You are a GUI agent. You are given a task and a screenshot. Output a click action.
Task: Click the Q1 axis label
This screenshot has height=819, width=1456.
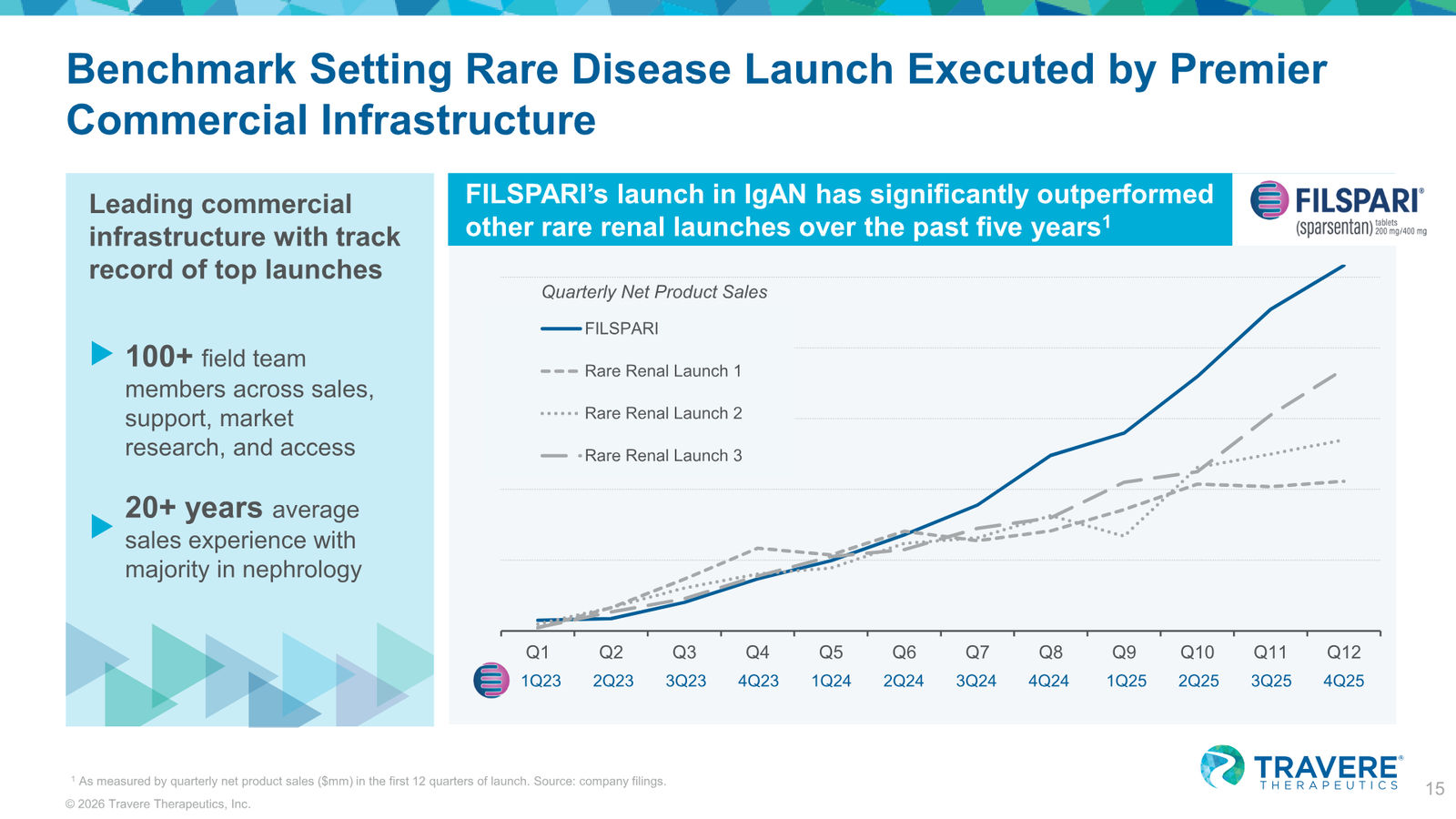click(538, 652)
